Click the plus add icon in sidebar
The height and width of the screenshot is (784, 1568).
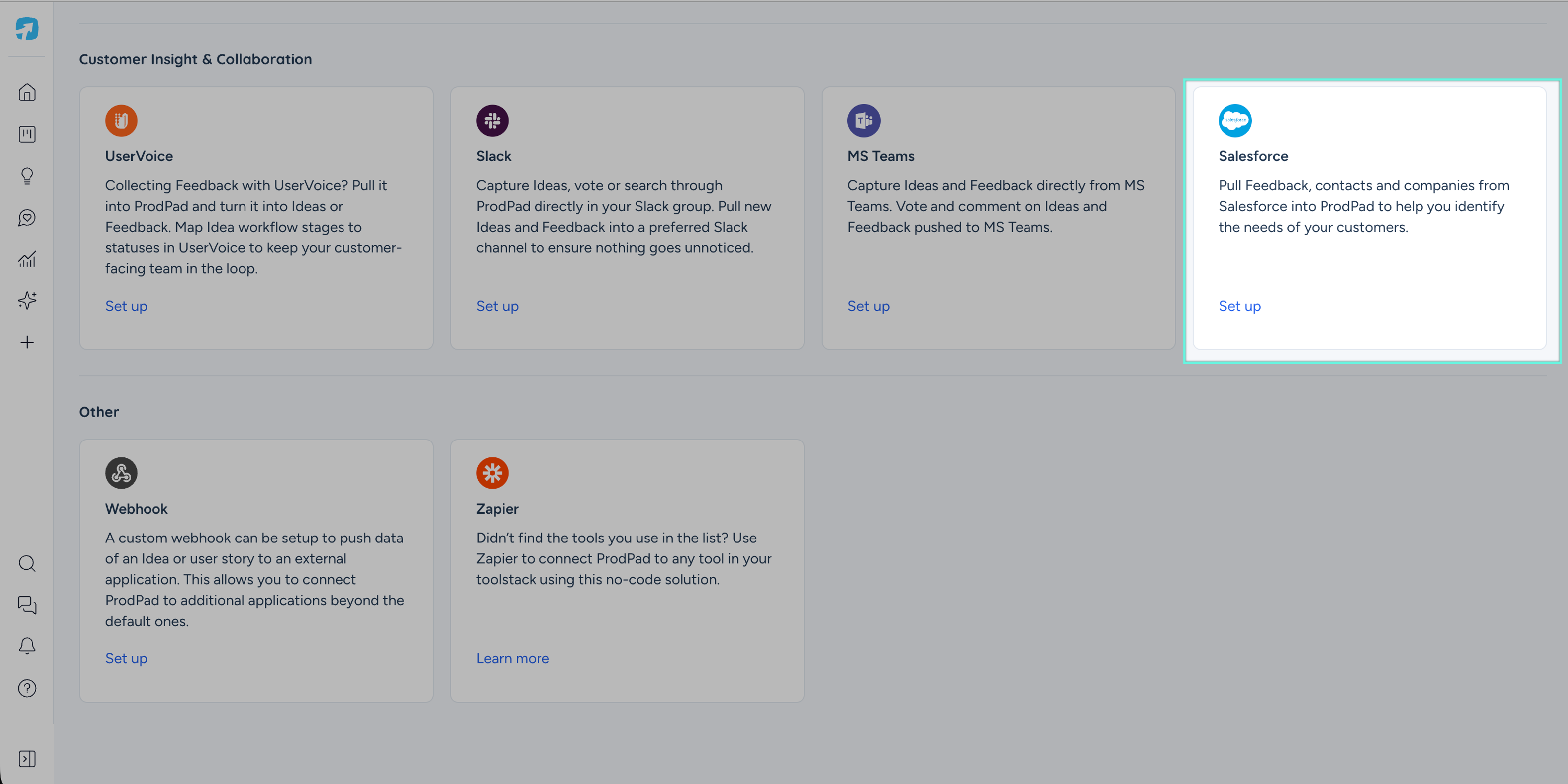click(x=27, y=342)
